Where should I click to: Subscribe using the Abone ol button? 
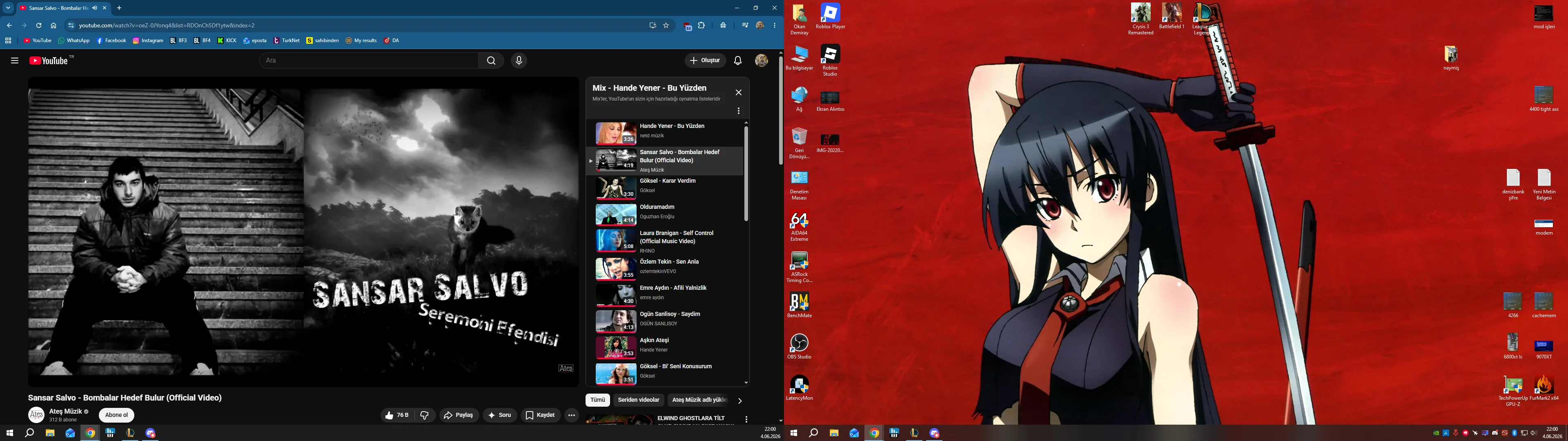click(116, 415)
